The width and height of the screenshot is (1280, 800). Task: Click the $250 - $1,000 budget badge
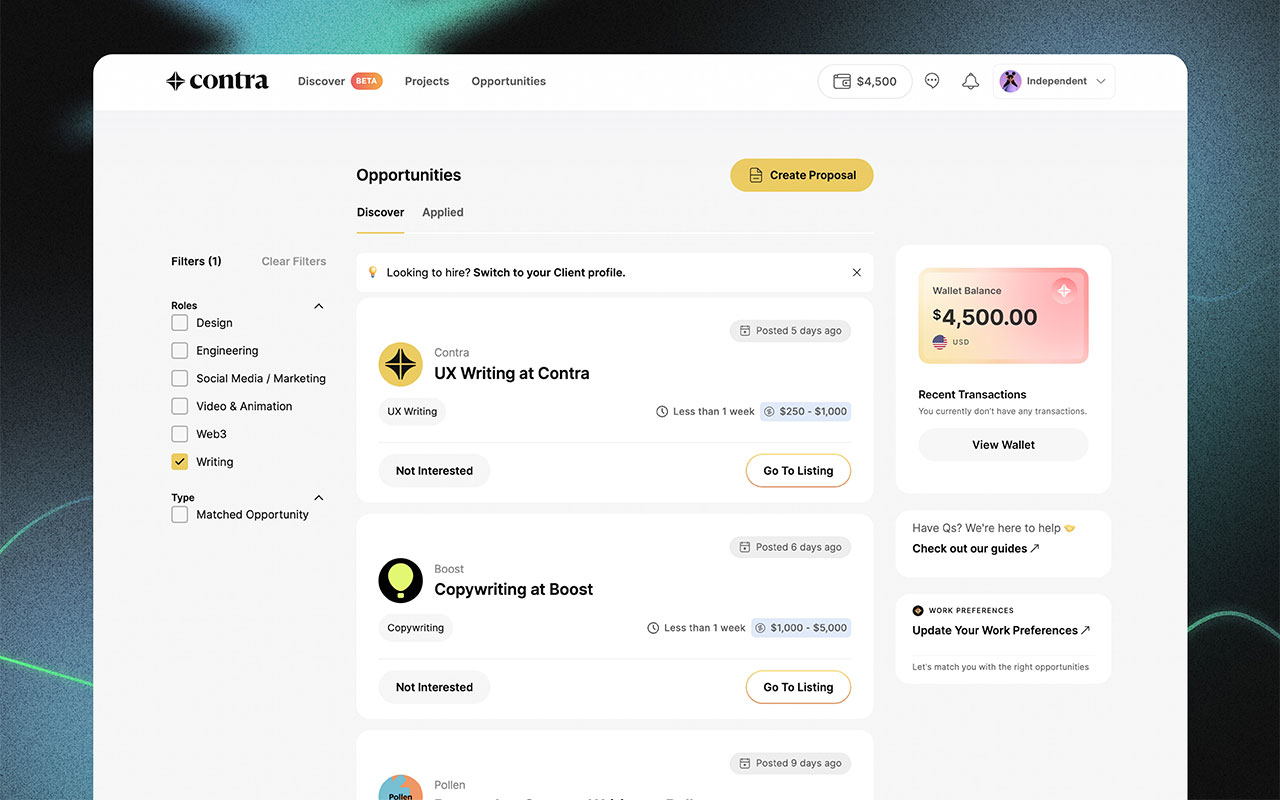(x=805, y=411)
